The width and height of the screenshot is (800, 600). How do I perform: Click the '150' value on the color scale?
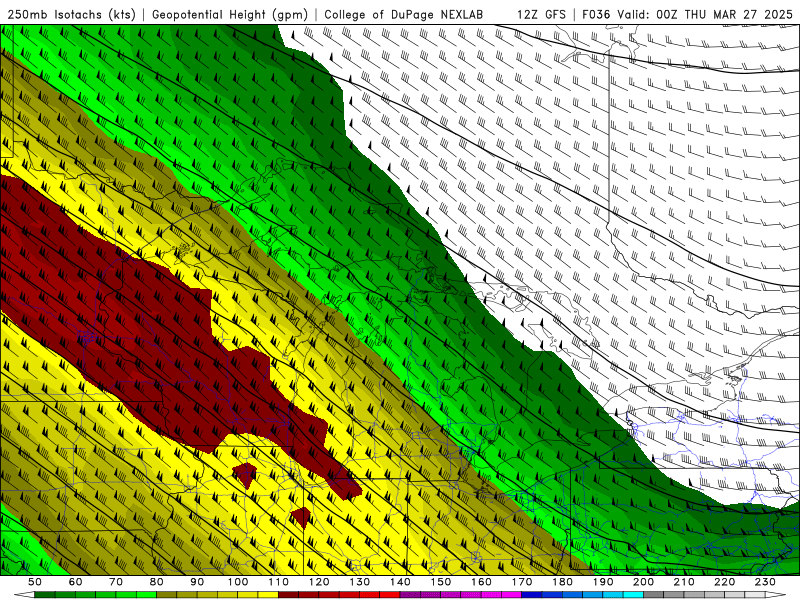coord(440,582)
